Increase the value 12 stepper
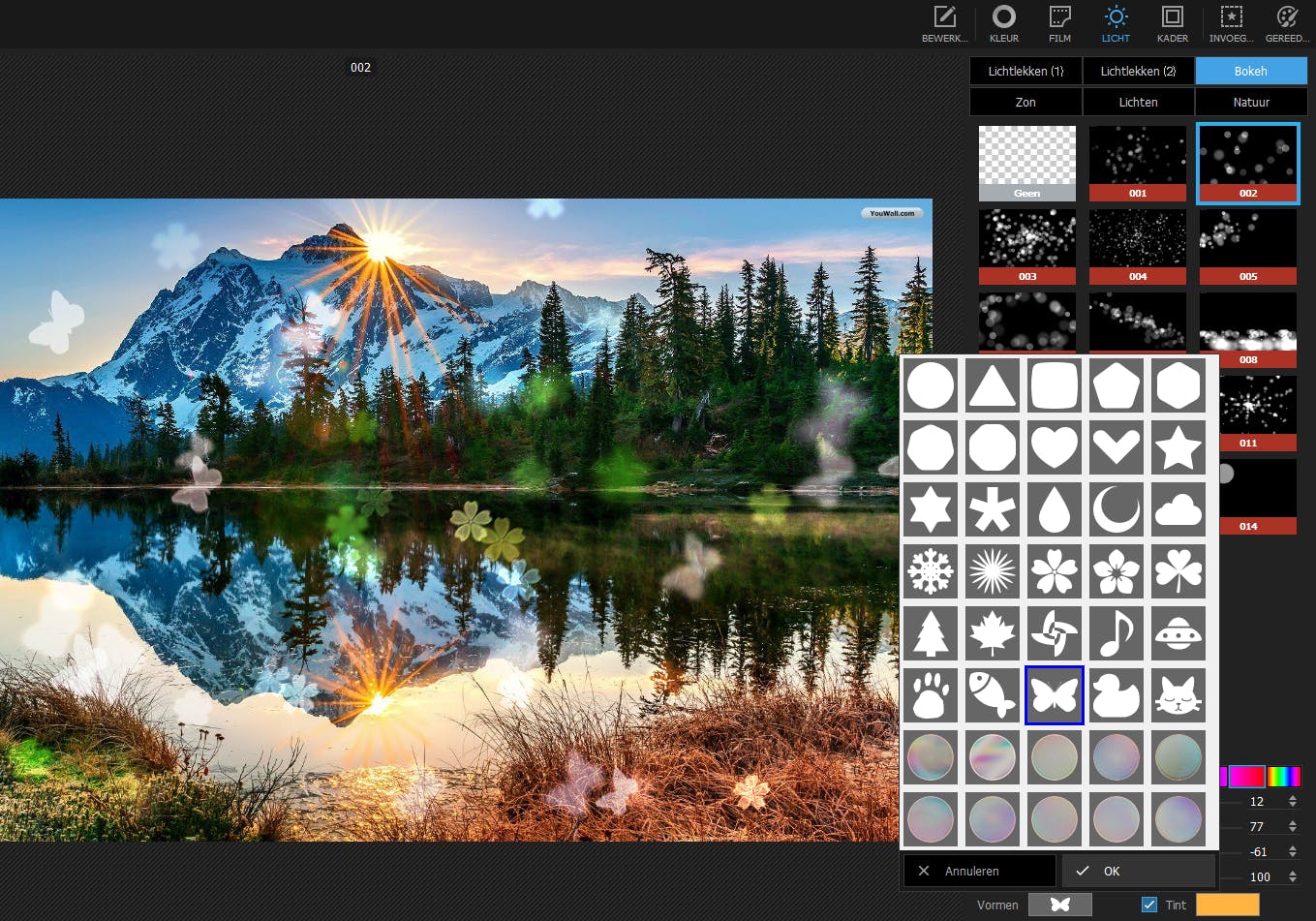This screenshot has height=921, width=1316. coord(1293,797)
